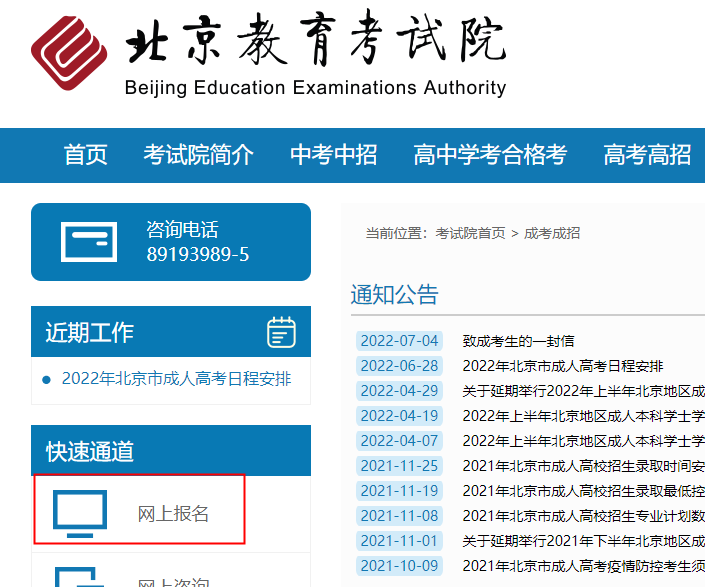Click the 网上报名 quick channel text
Viewport: 705px width, 587px height.
coord(173,514)
